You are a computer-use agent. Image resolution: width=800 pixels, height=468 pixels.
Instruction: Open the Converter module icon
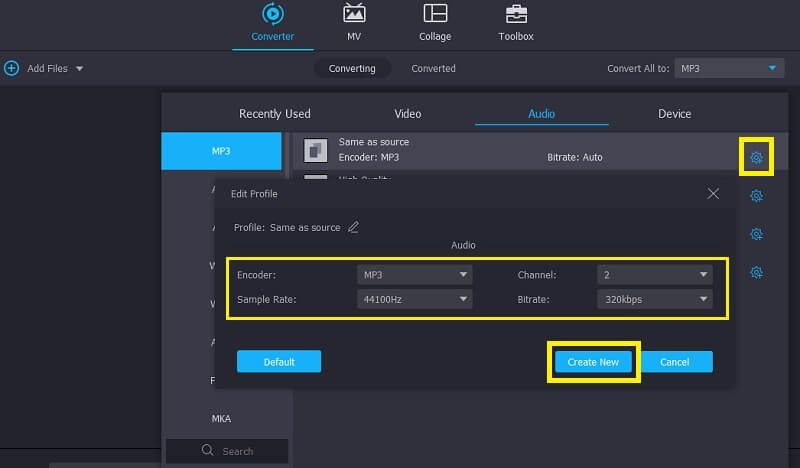pos(272,14)
